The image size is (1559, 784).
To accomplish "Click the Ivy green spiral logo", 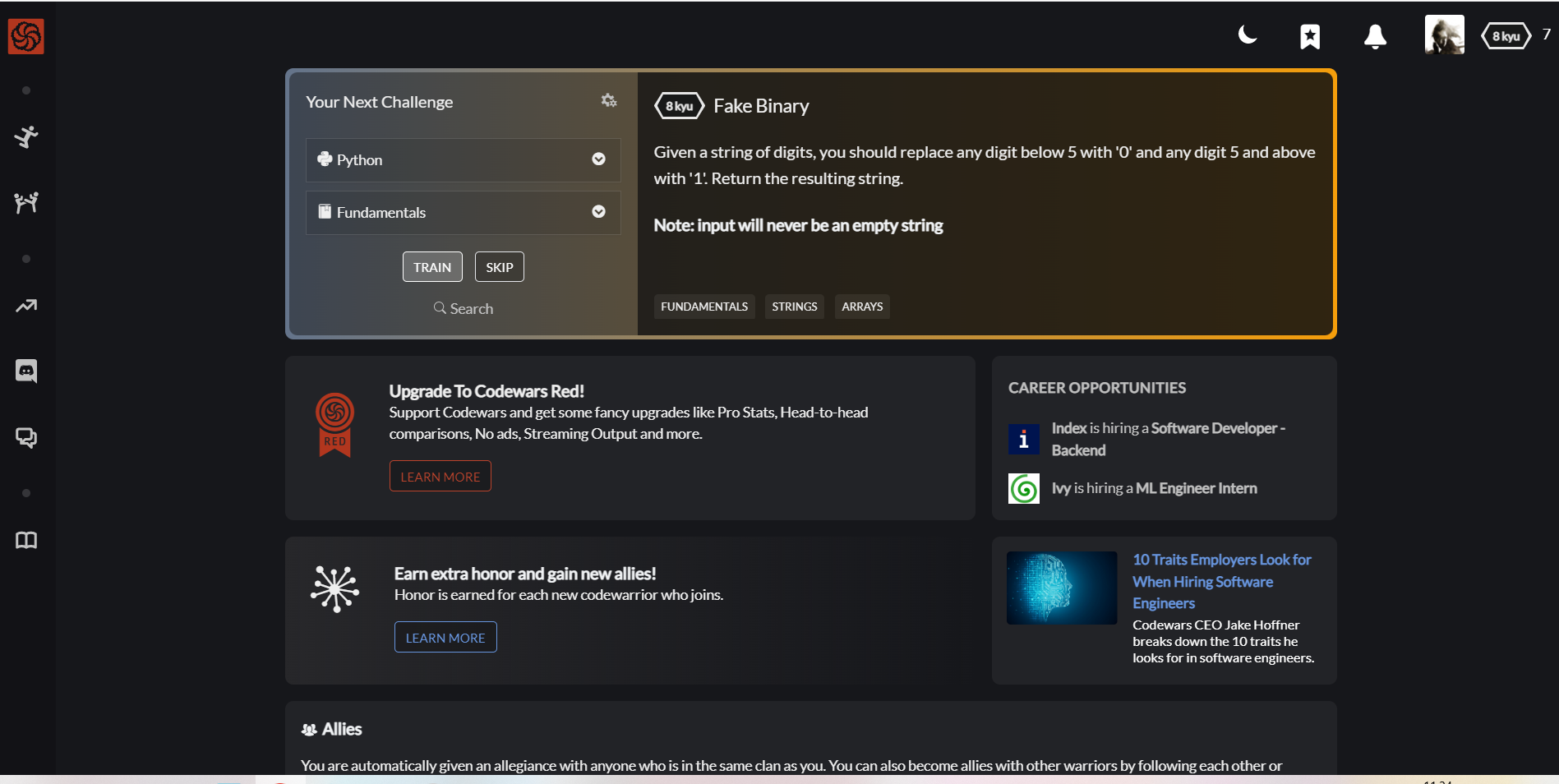I will 1023,489.
